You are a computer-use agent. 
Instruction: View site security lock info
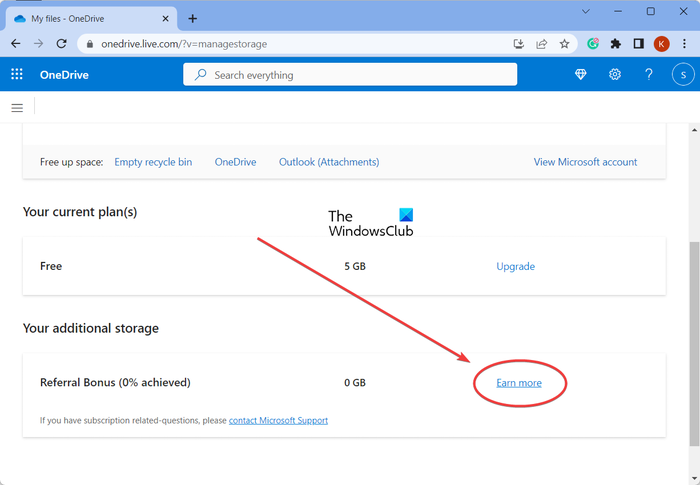click(x=90, y=44)
